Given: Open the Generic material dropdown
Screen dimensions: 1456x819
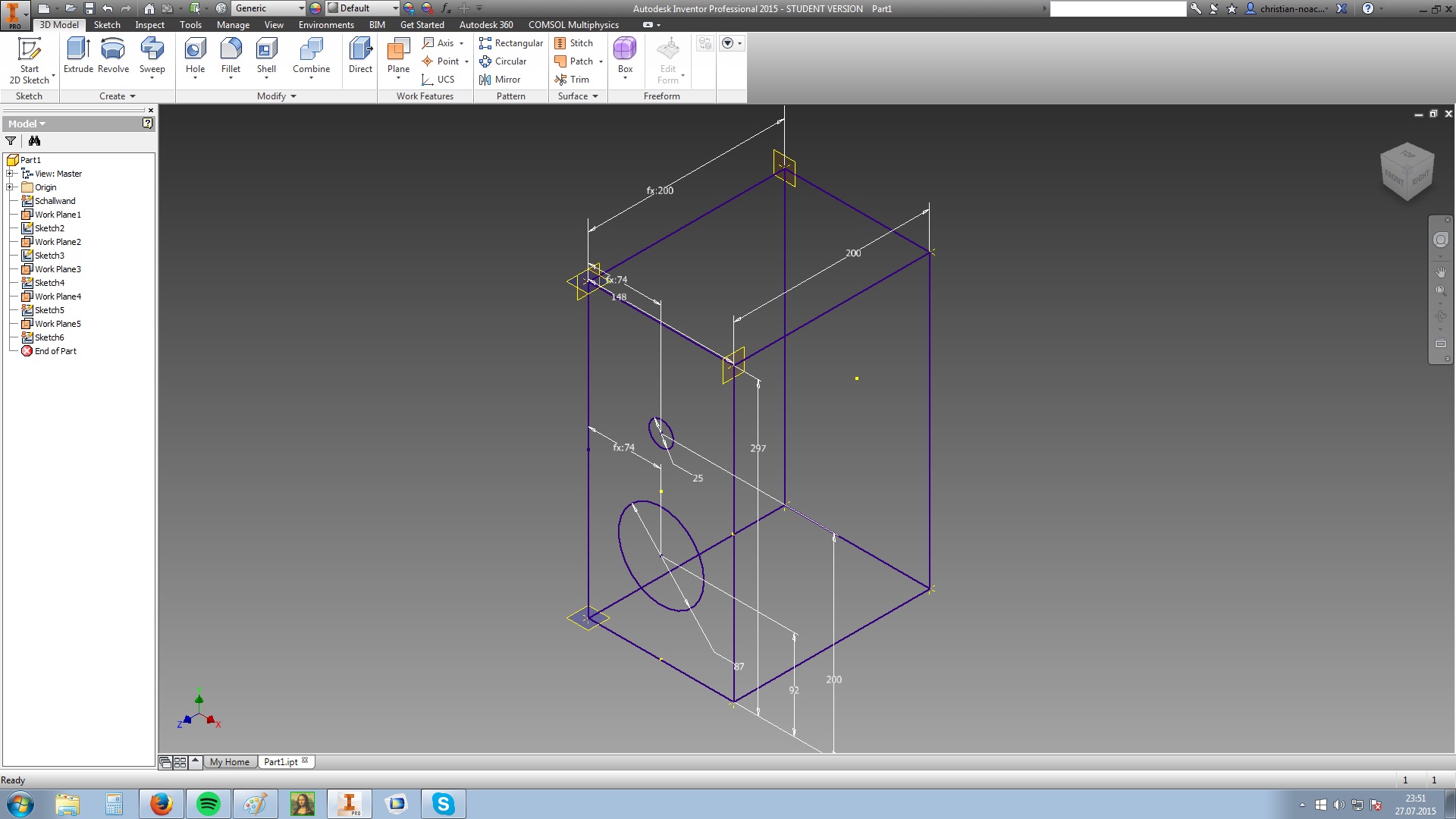Looking at the screenshot, I should [x=301, y=8].
